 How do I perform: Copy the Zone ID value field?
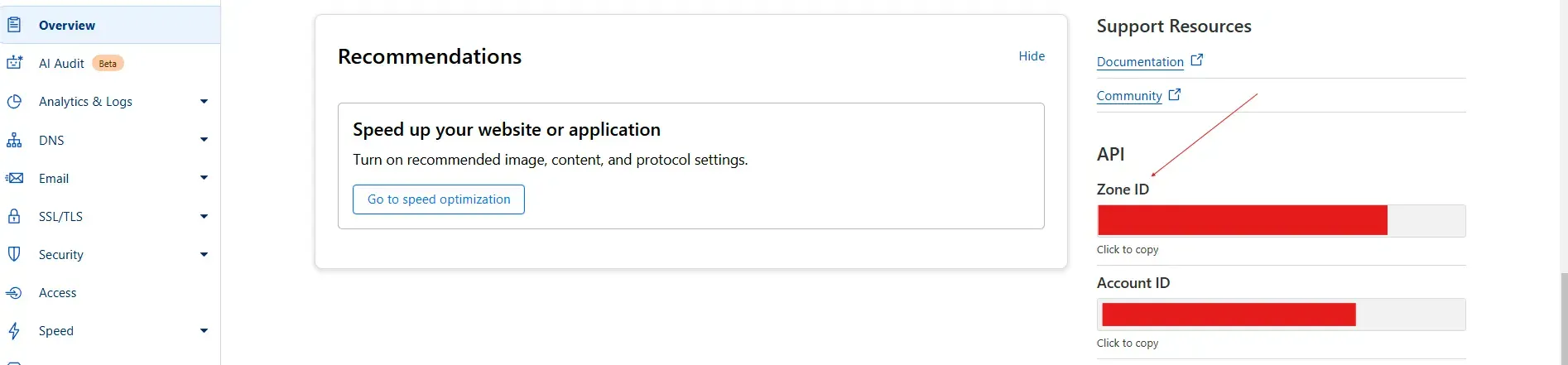(x=1281, y=221)
